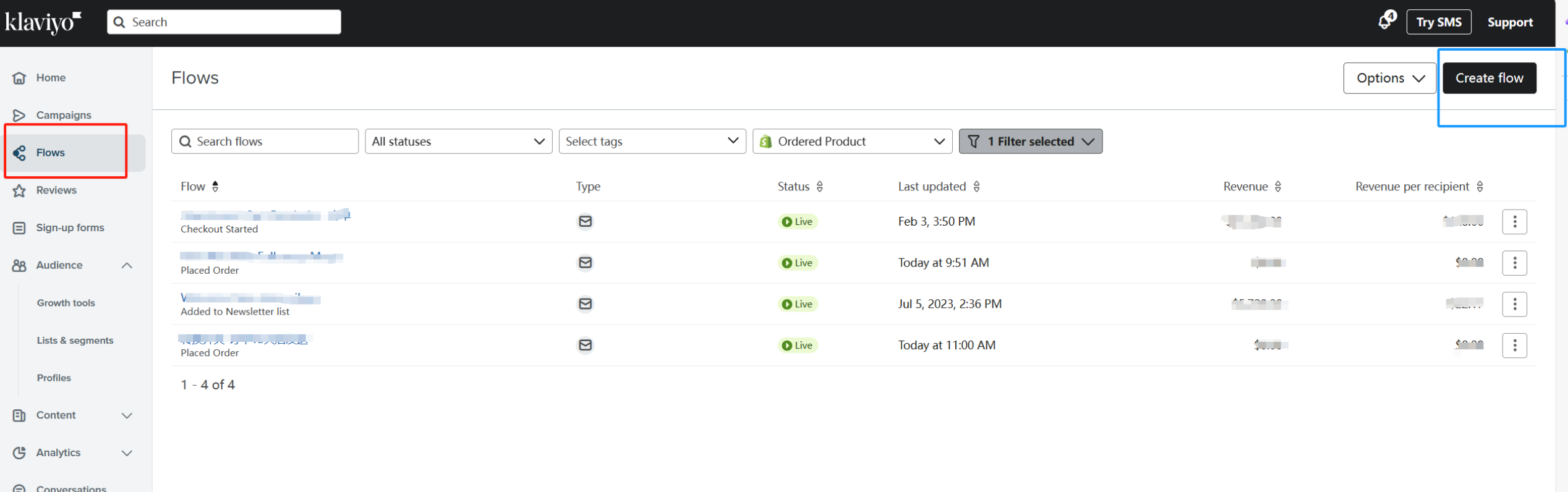Open the Select tags dropdown

coord(652,142)
